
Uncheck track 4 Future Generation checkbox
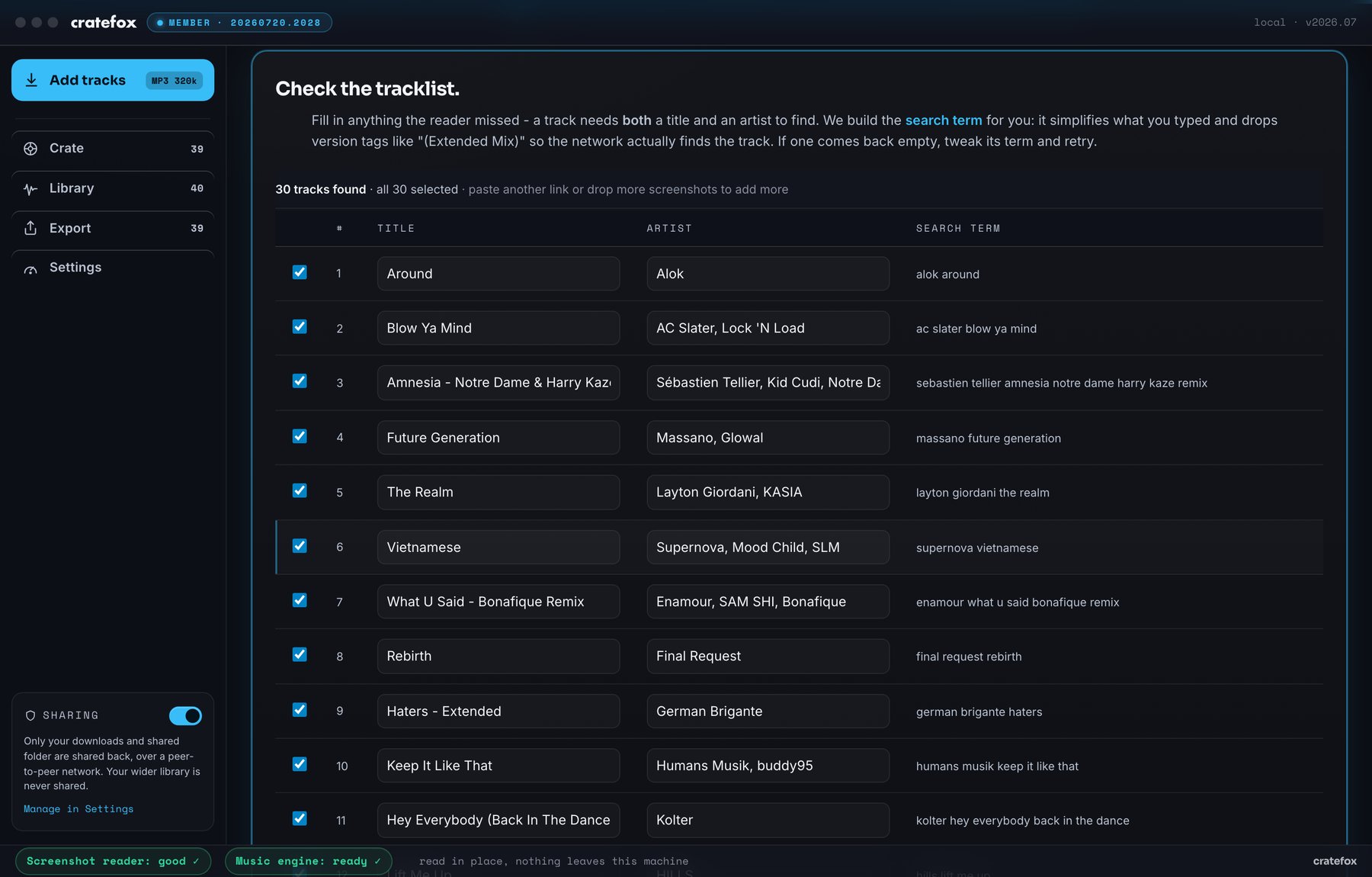300,436
